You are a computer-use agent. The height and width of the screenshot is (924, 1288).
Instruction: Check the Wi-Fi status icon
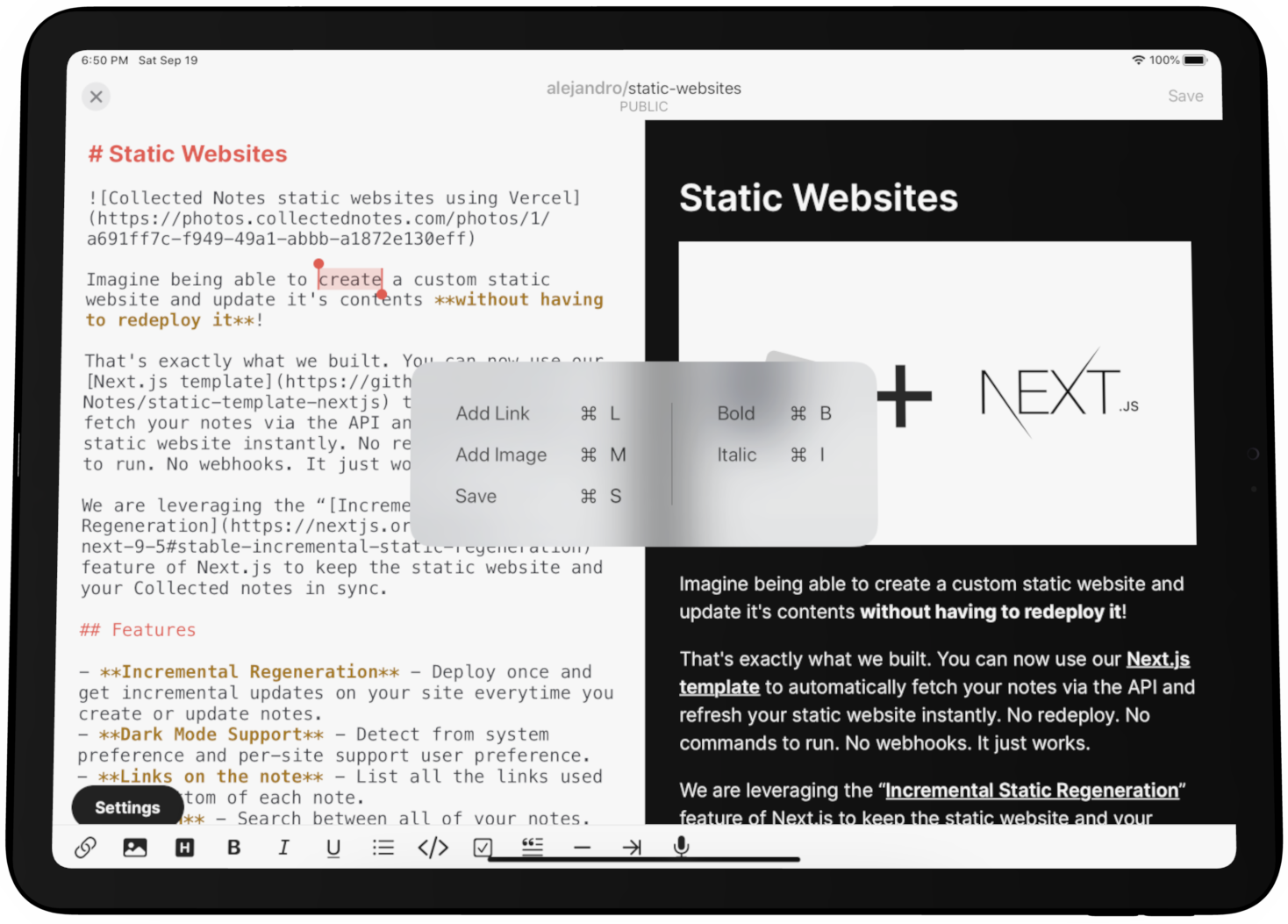[1138, 60]
